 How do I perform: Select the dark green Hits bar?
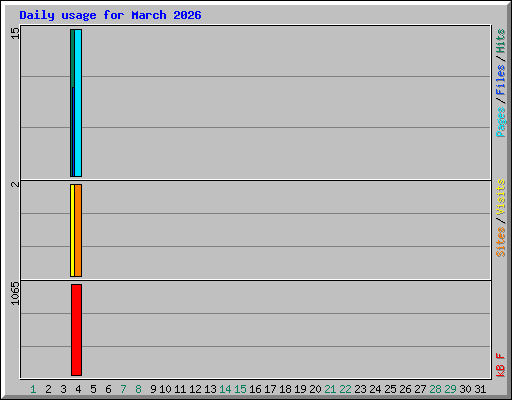(72, 58)
